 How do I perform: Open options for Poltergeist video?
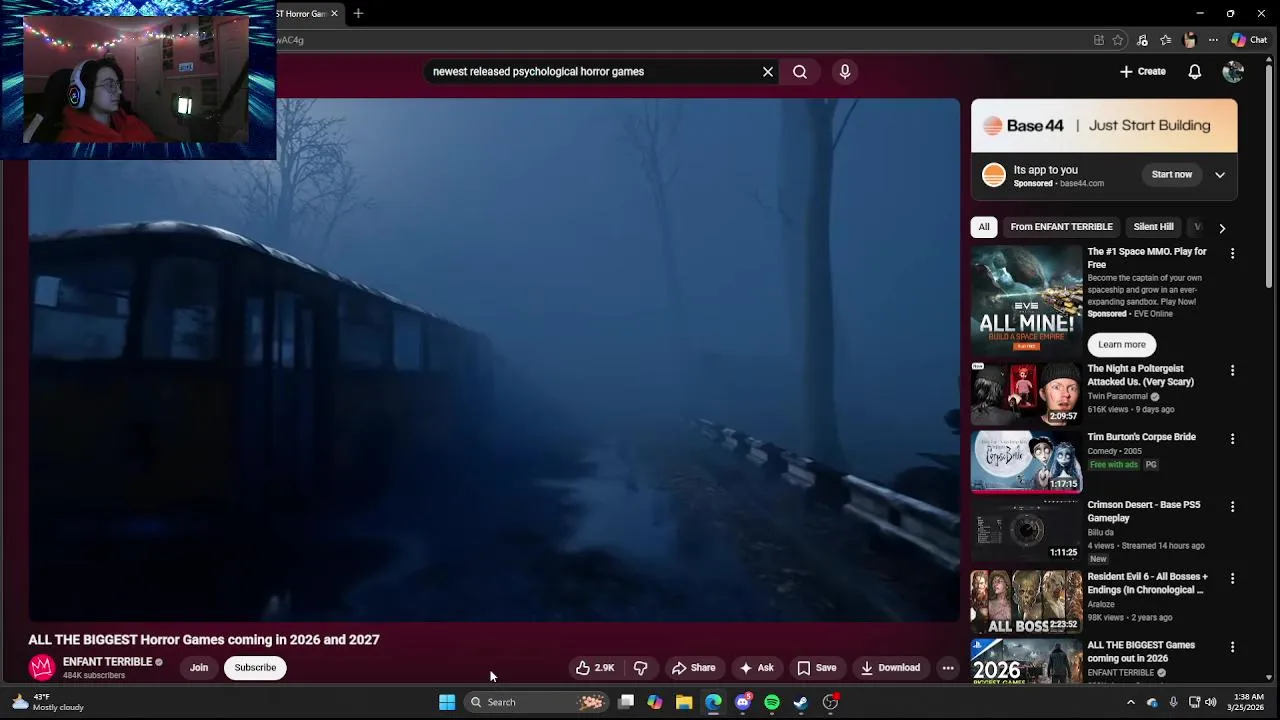(1232, 371)
